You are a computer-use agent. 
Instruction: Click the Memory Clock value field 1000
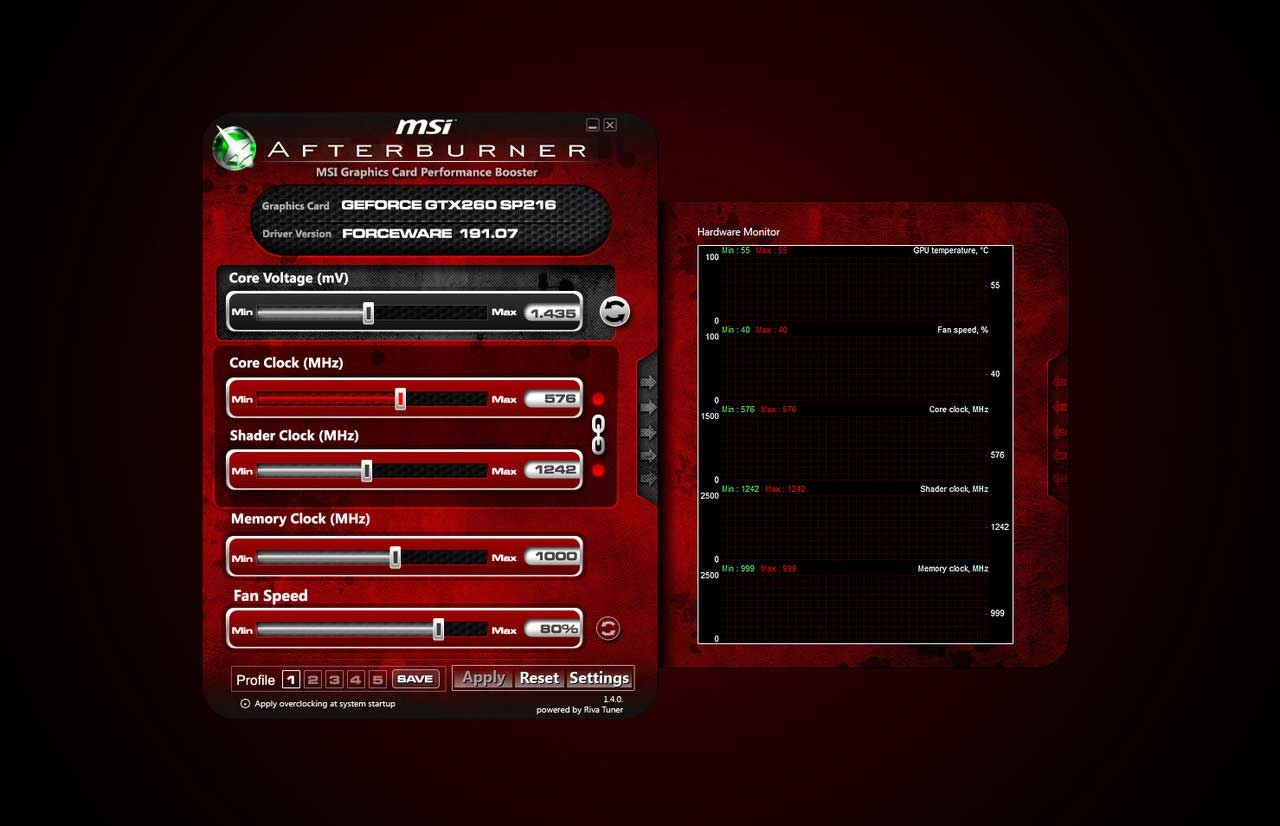click(x=552, y=557)
